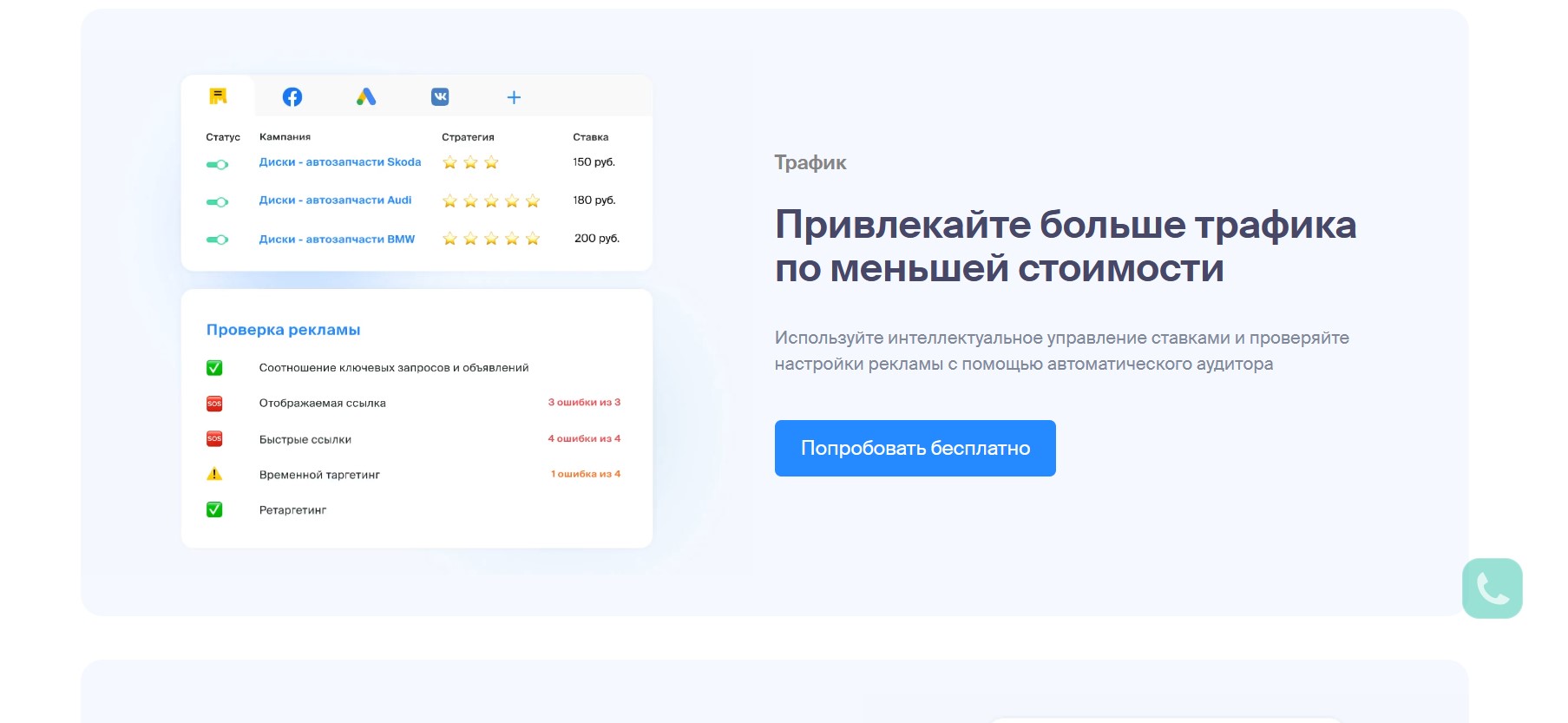Image resolution: width=1568 pixels, height=723 pixels.
Task: Click the SOS icon beside Отображаемая ссылка
Action: tap(214, 404)
